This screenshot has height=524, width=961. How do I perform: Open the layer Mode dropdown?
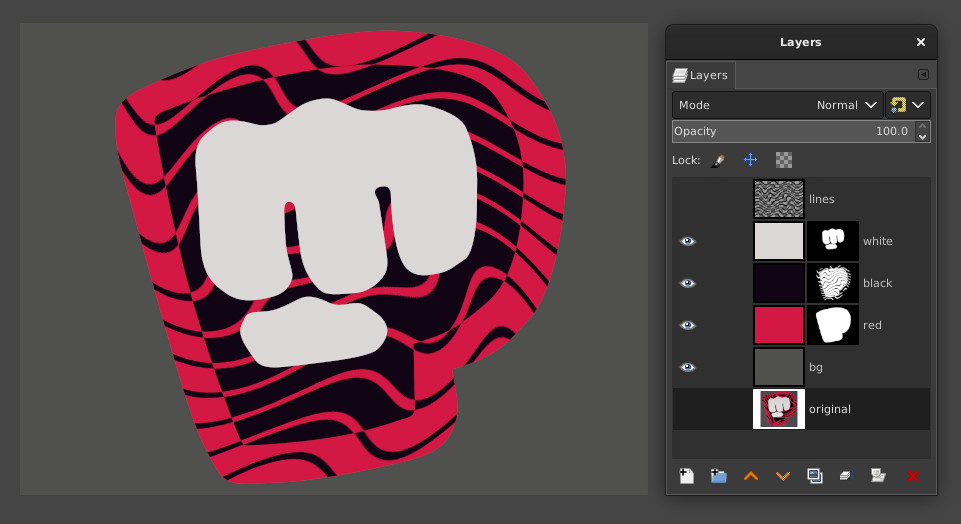click(x=777, y=105)
